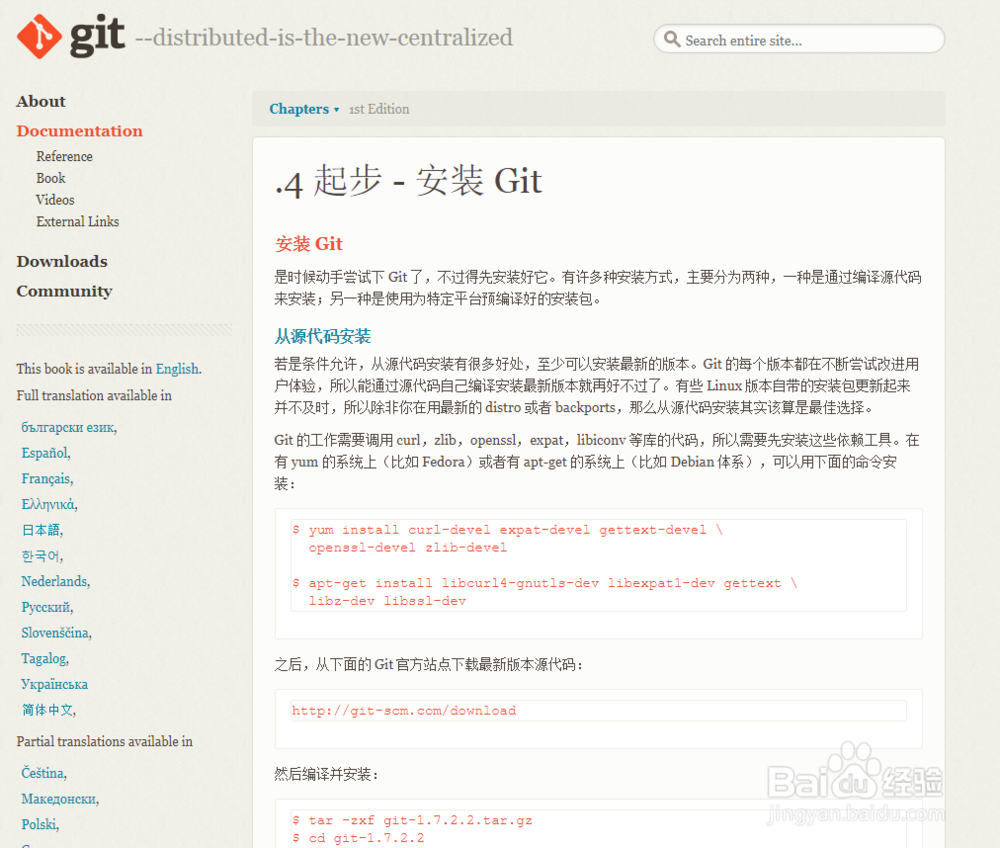
Task: Choose Español translation
Action: tap(46, 453)
